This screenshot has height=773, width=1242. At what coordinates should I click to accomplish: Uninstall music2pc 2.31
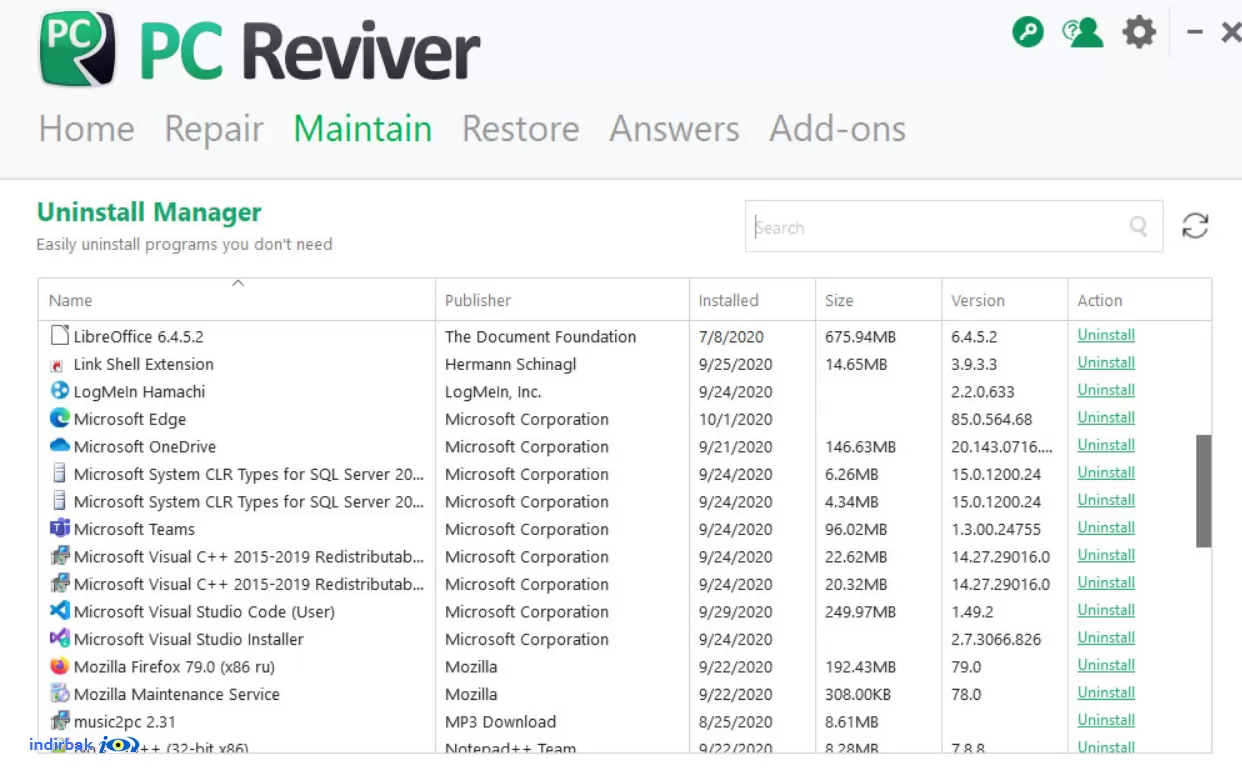point(1106,720)
